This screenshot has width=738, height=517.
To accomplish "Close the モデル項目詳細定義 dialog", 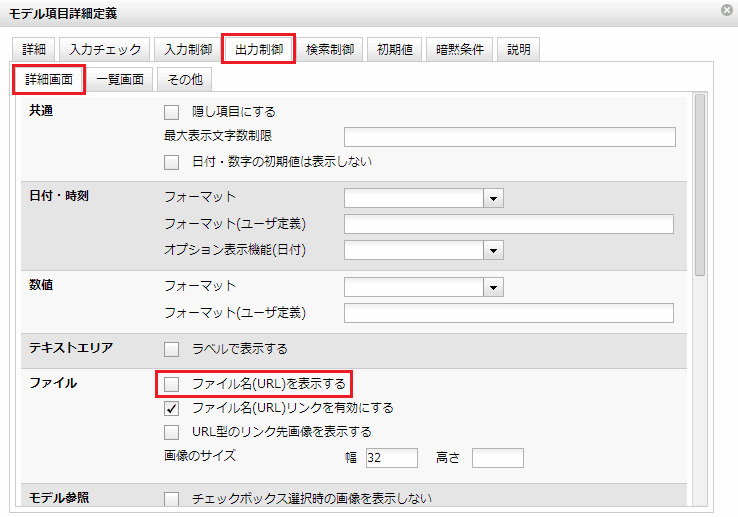I will coord(727,10).
